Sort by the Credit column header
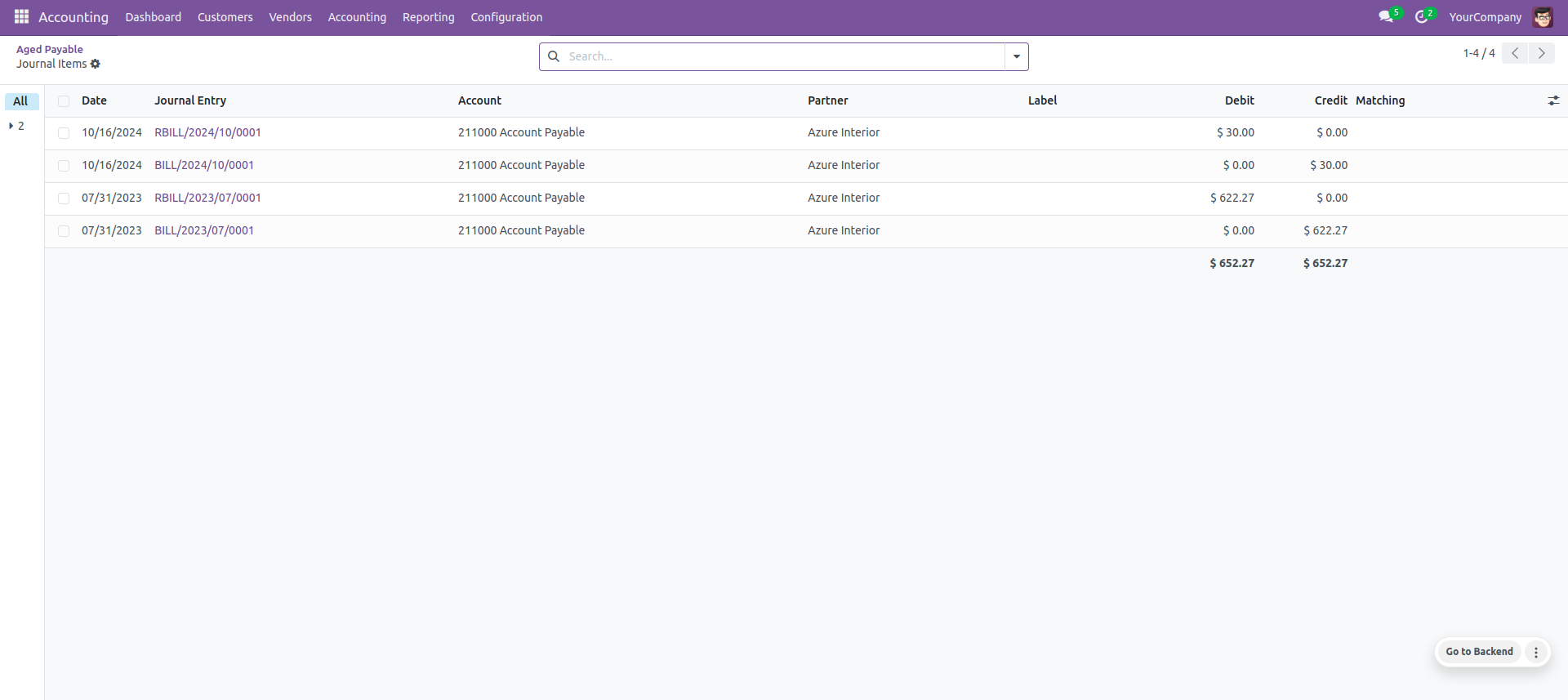1568x700 pixels. (x=1330, y=100)
